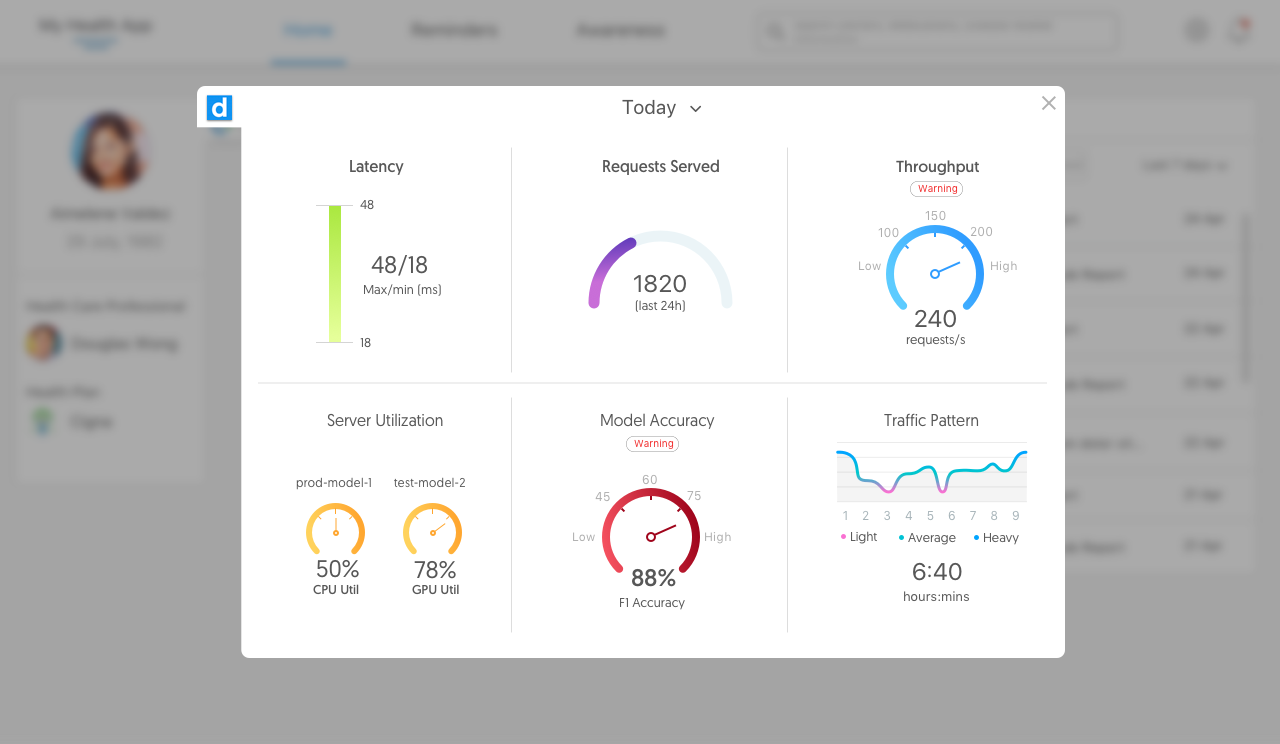Viewport: 1280px width, 744px height.
Task: Click the search magnifier icon
Action: pos(775,31)
